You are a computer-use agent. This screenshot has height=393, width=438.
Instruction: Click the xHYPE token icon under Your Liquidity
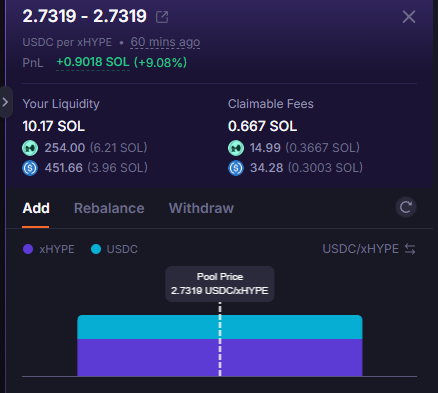click(x=30, y=148)
